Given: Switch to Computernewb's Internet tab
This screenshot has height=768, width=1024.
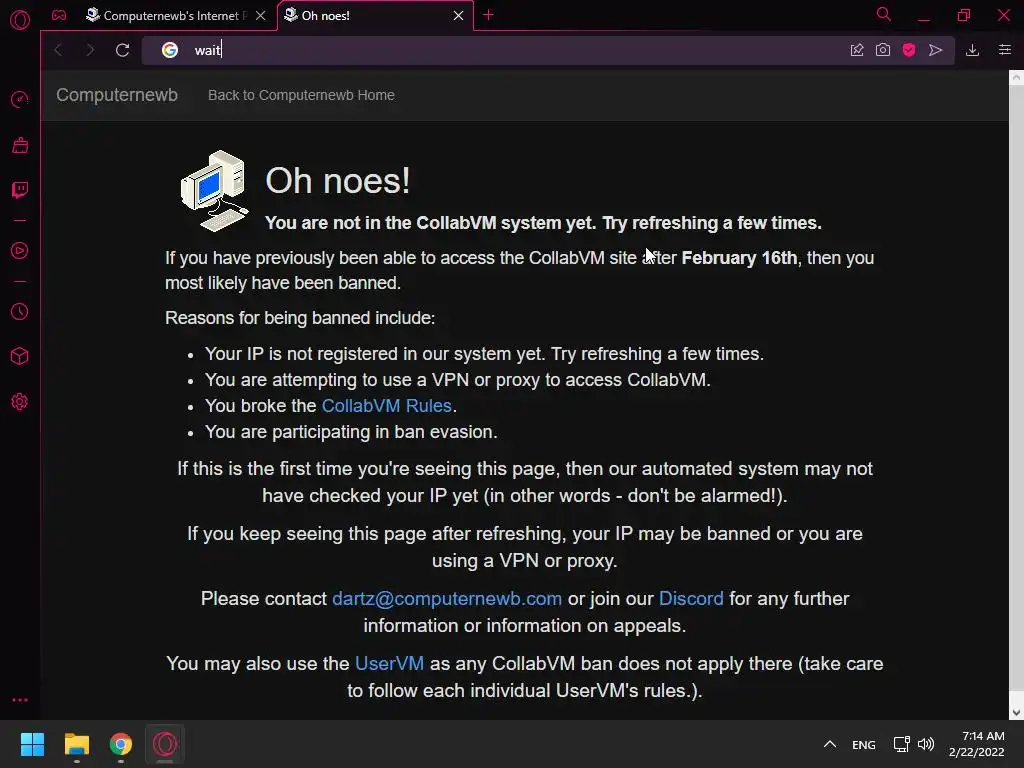Looking at the screenshot, I should pyautogui.click(x=167, y=15).
